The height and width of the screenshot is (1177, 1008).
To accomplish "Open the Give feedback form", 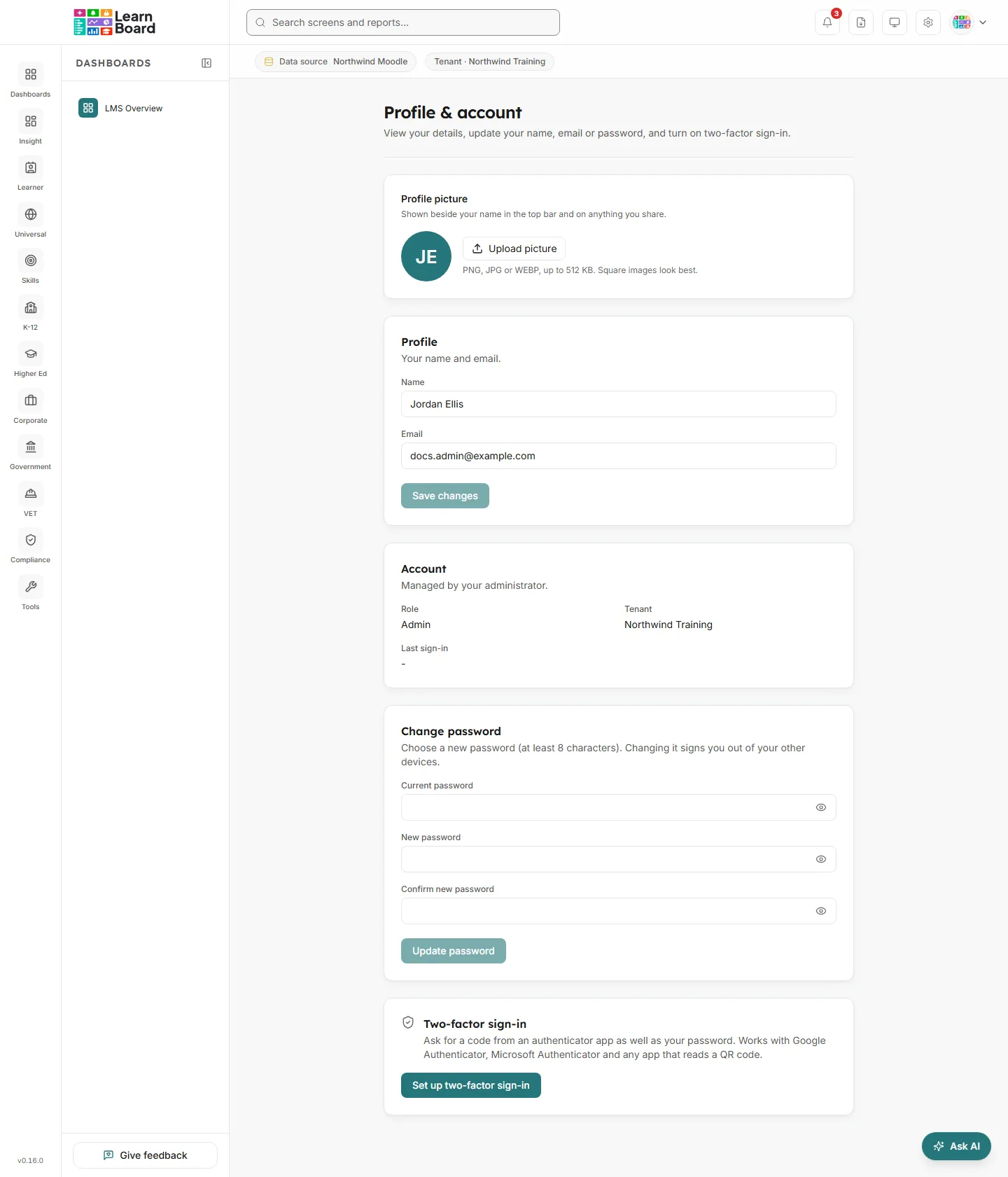I will (145, 1155).
